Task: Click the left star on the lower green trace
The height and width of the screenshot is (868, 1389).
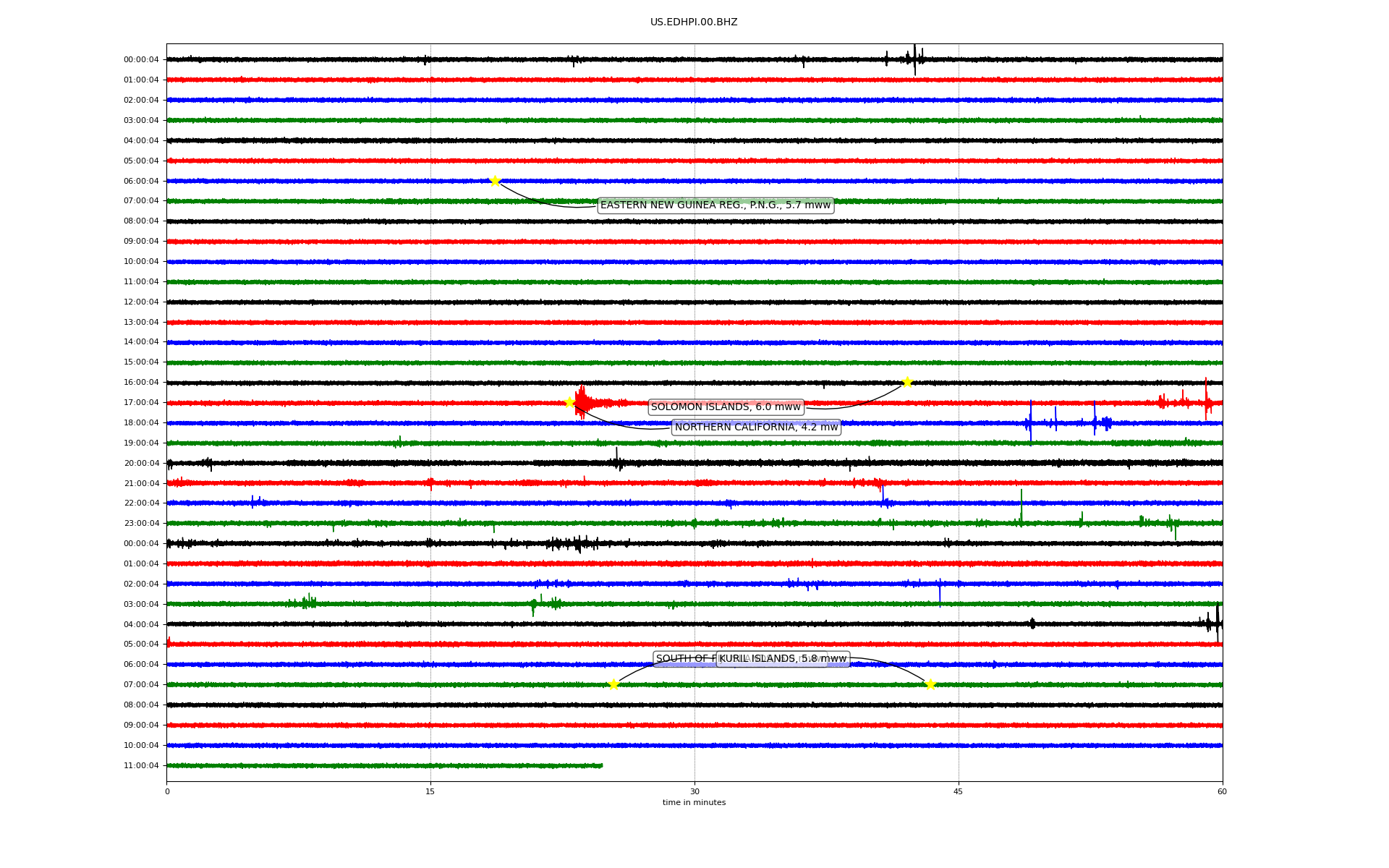Action: (x=613, y=684)
